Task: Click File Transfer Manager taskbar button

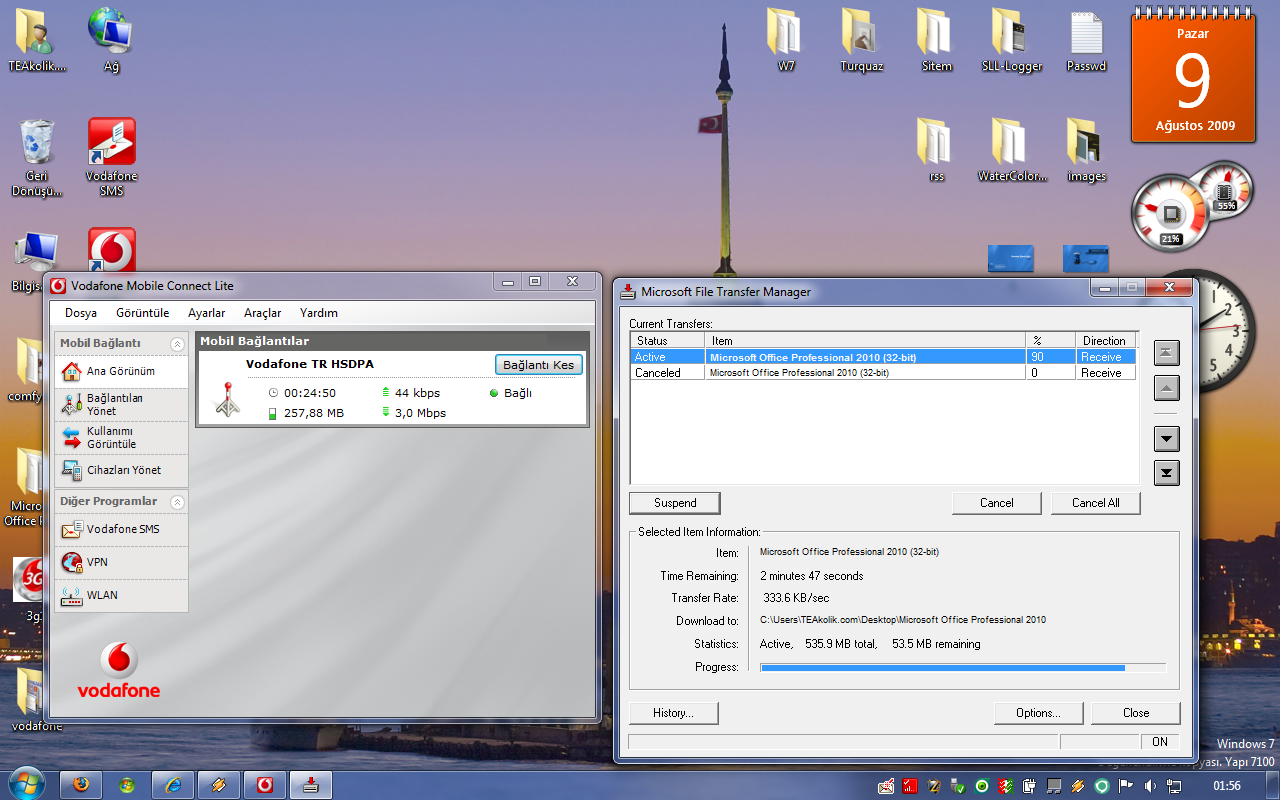Action: coord(311,785)
